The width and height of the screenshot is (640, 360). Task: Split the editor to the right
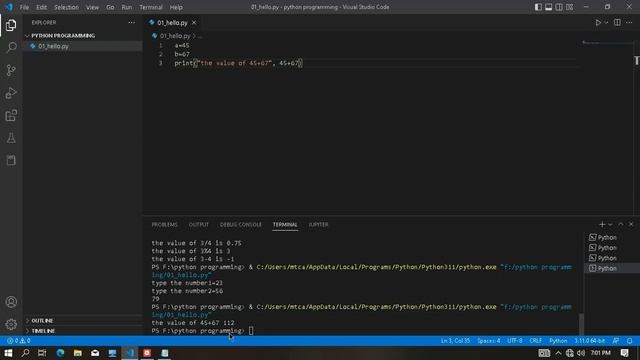click(x=617, y=22)
